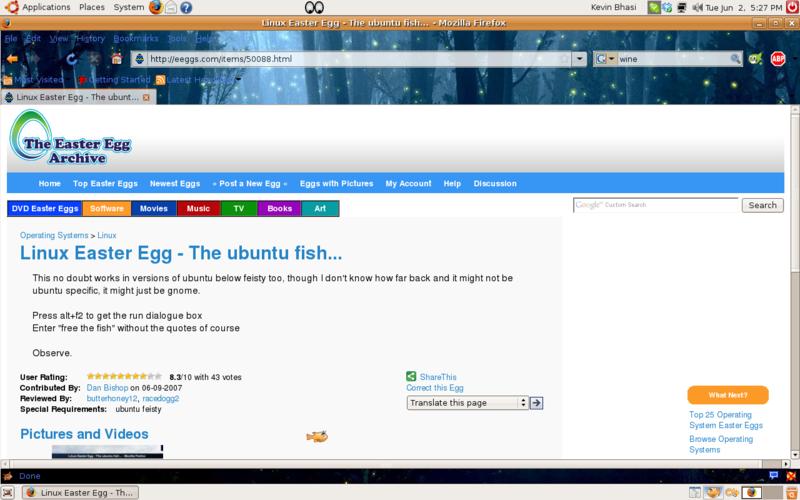The height and width of the screenshot is (500, 800).
Task: Click the Adblock Plus ABP icon
Action: coord(777,59)
